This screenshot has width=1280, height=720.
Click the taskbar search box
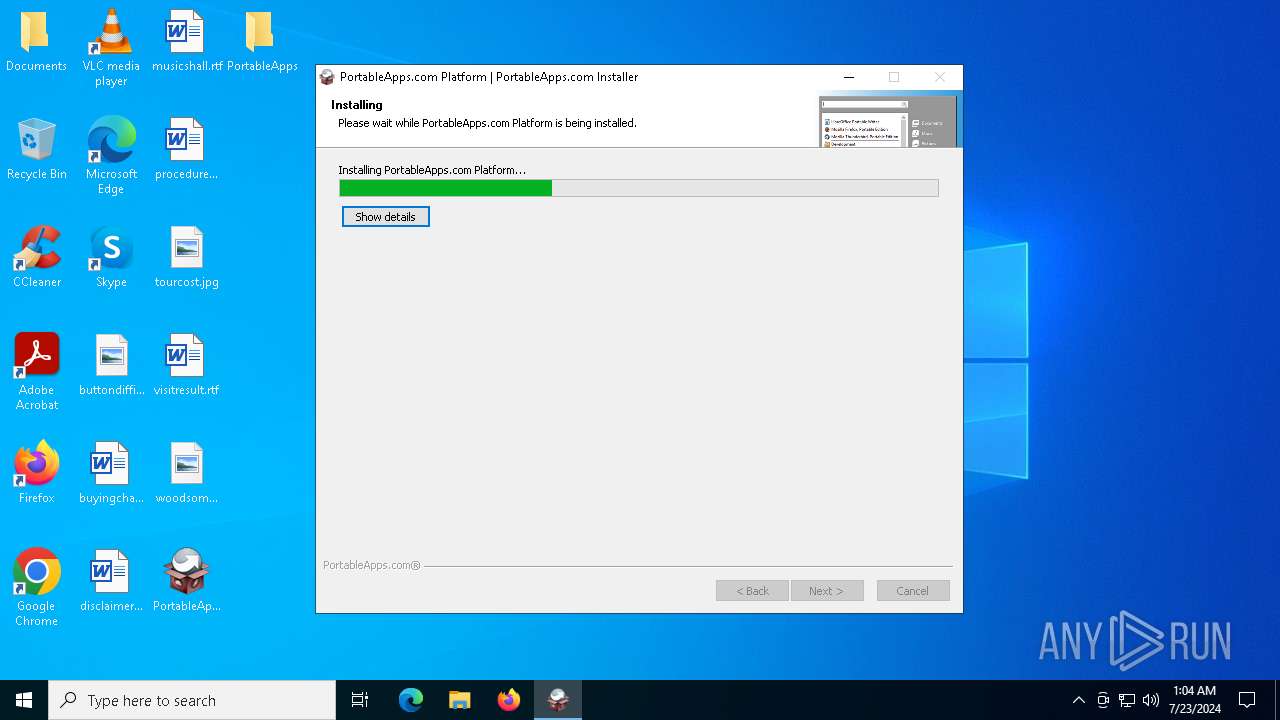[x=192, y=700]
